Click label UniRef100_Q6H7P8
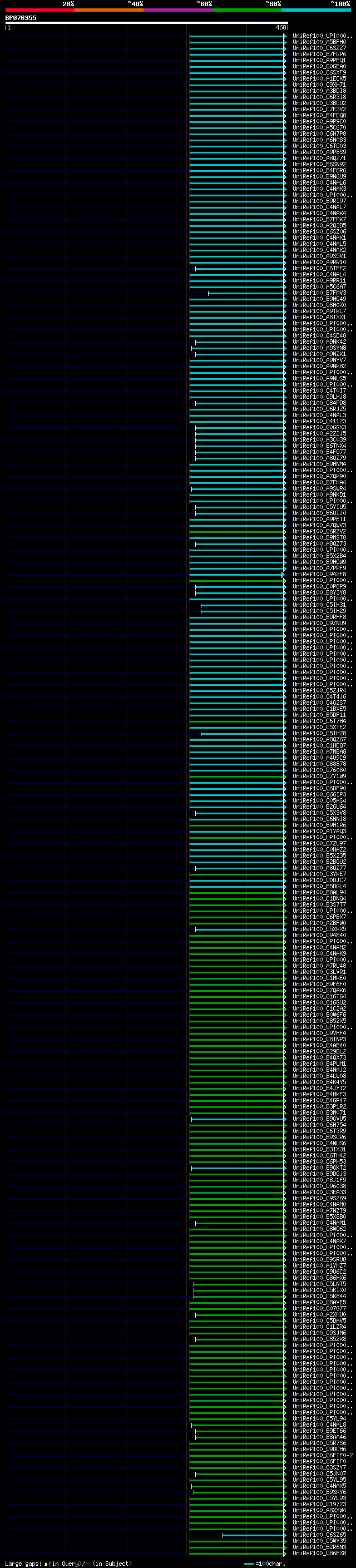Viewport: 356px width, 1568px height. 319,133
